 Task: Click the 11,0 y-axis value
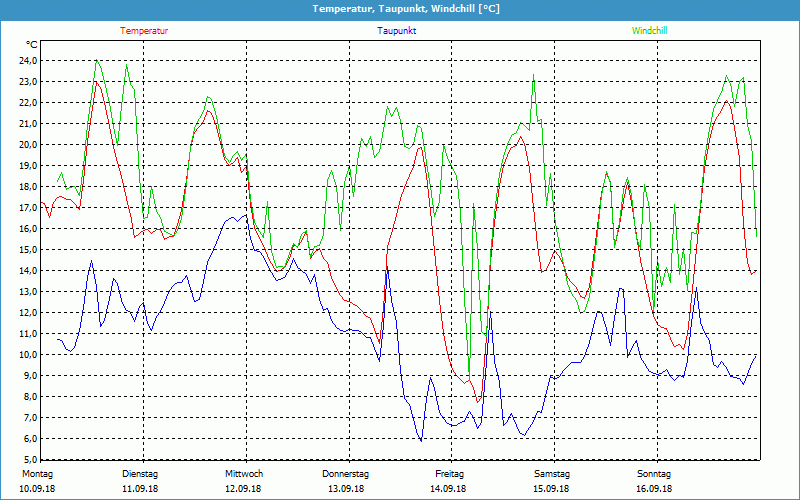pos(29,334)
